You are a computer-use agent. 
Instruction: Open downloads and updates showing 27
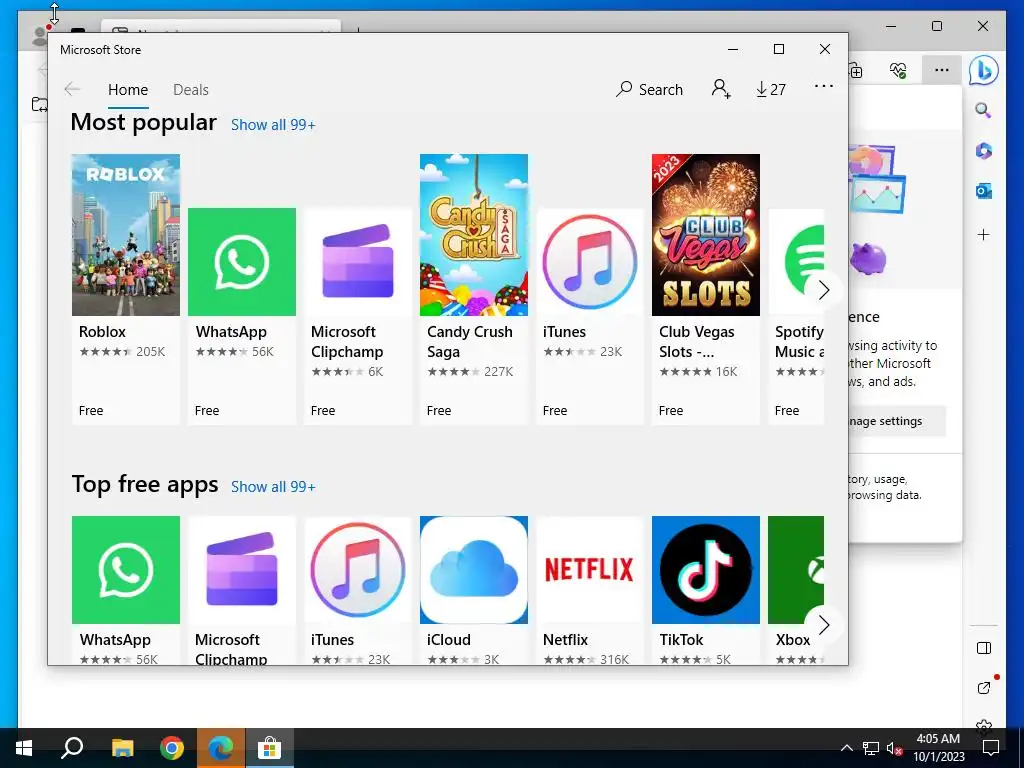click(x=771, y=89)
